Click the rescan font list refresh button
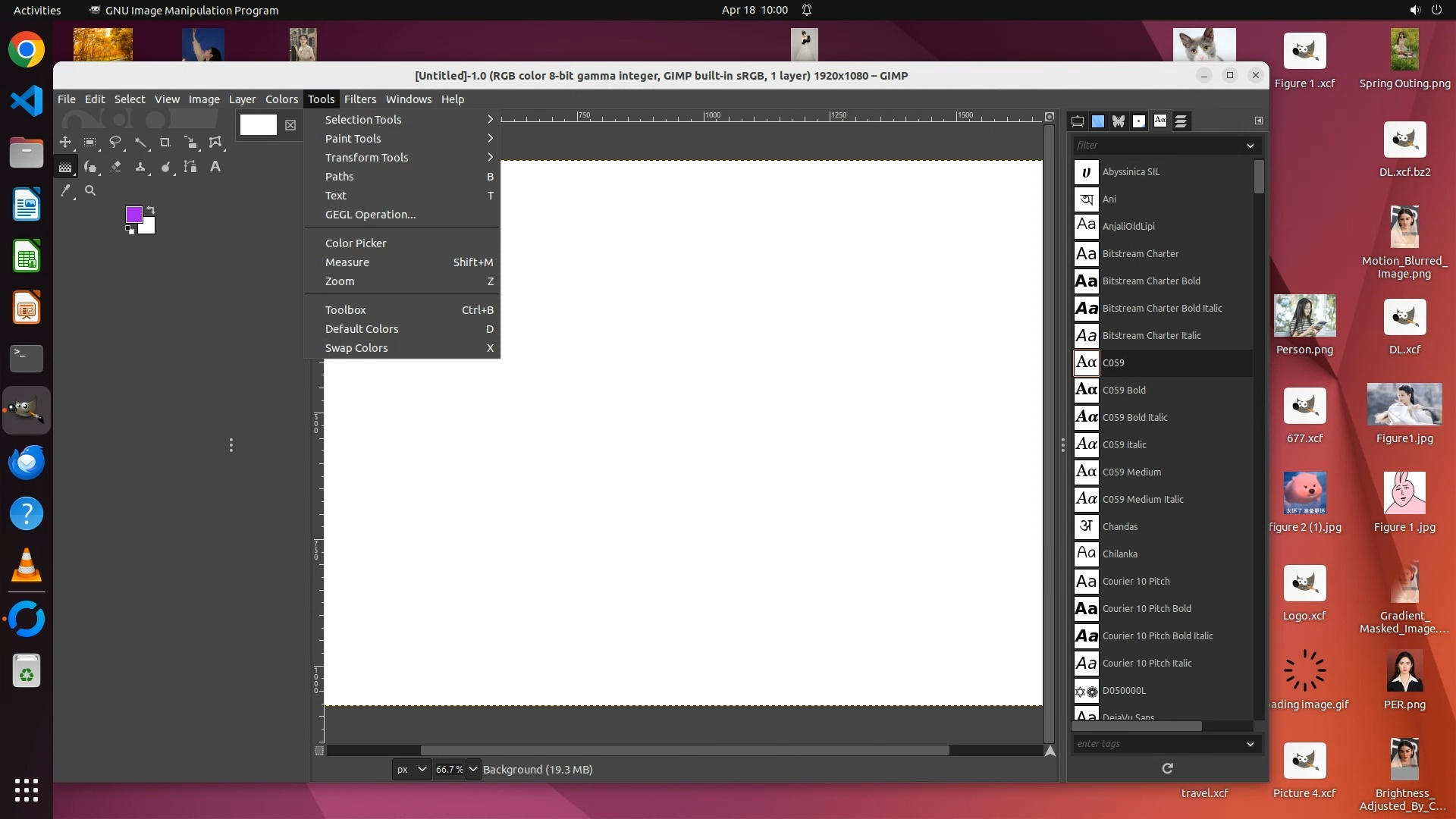This screenshot has height=819, width=1456. pyautogui.click(x=1167, y=768)
